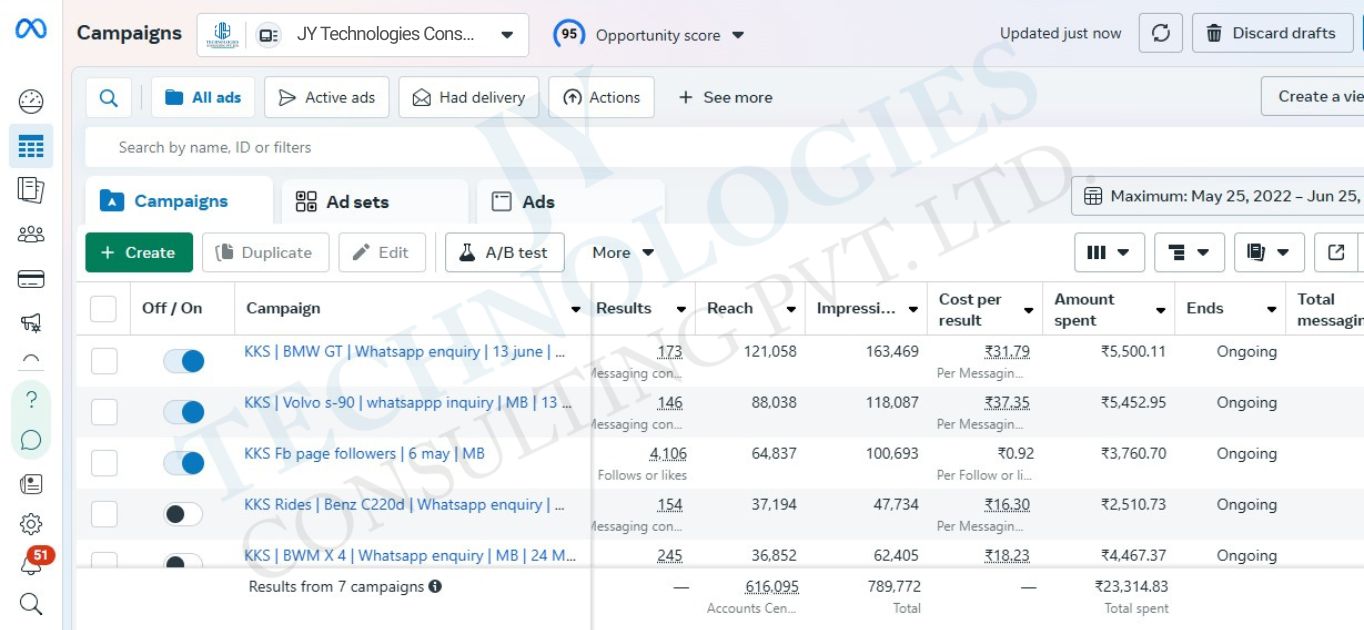1364x630 pixels.
Task: Click the green Create button
Action: click(139, 252)
